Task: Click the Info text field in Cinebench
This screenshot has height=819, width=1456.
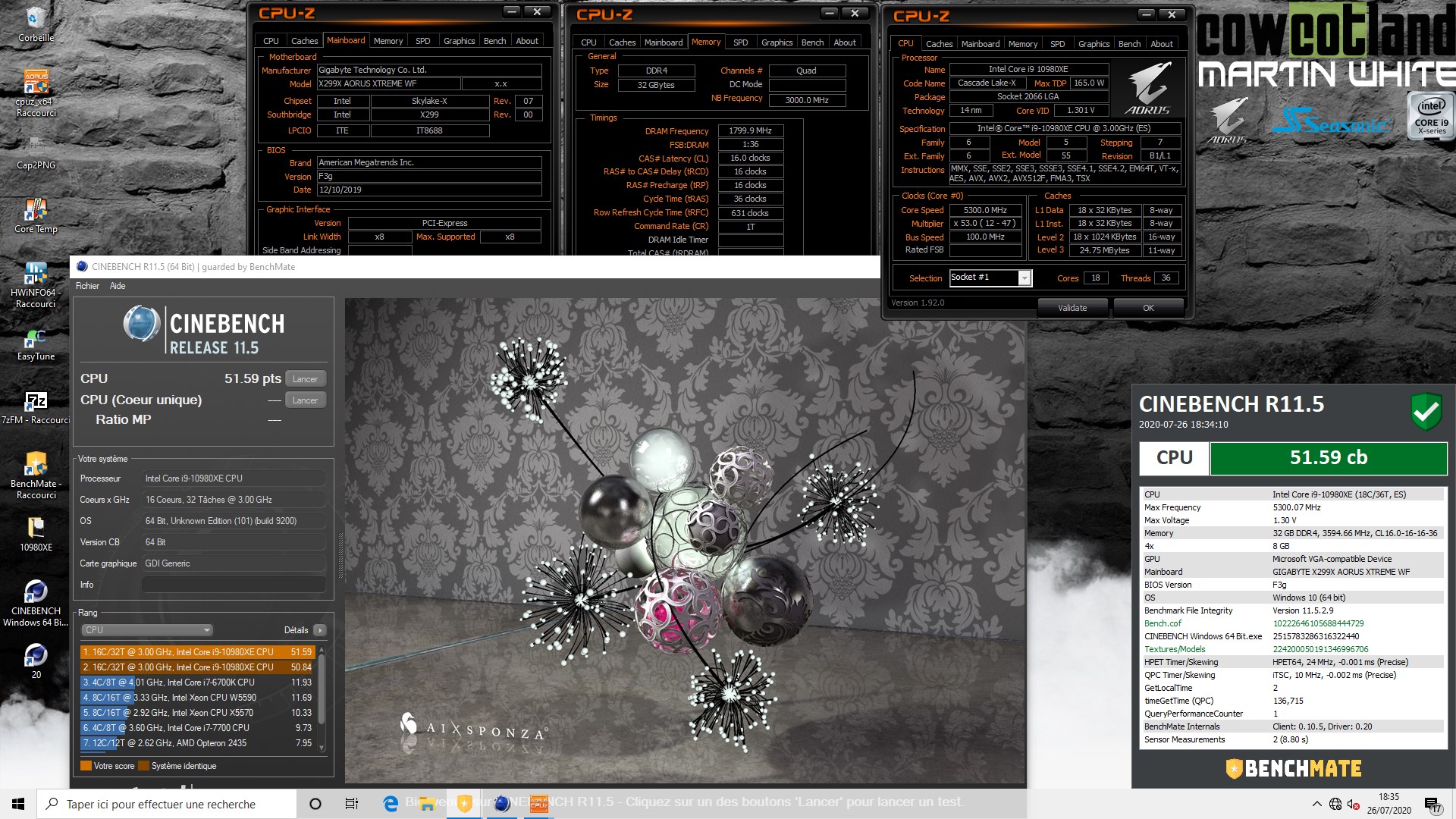Action: 234,585
